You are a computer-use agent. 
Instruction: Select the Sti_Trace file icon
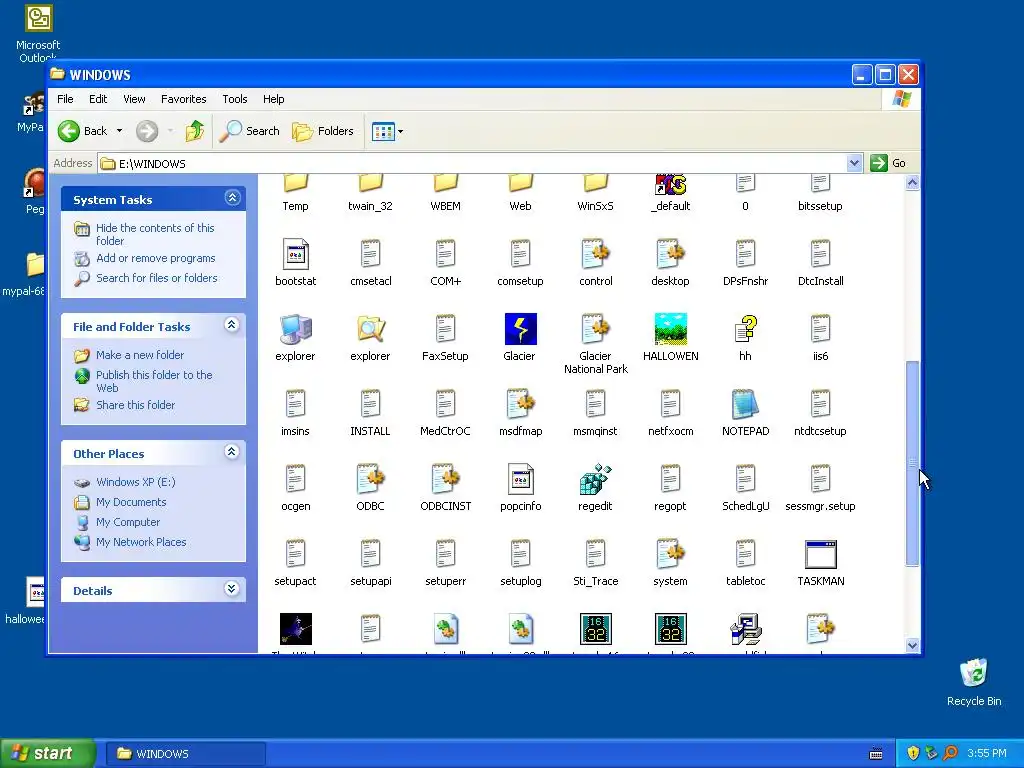595,554
